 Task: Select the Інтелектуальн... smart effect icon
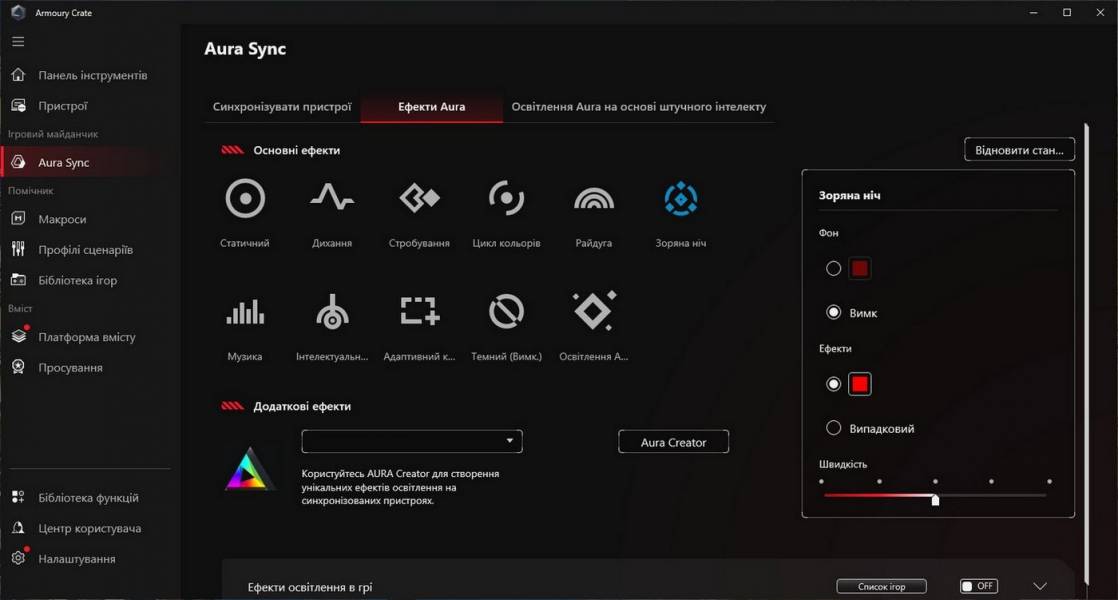(x=332, y=312)
